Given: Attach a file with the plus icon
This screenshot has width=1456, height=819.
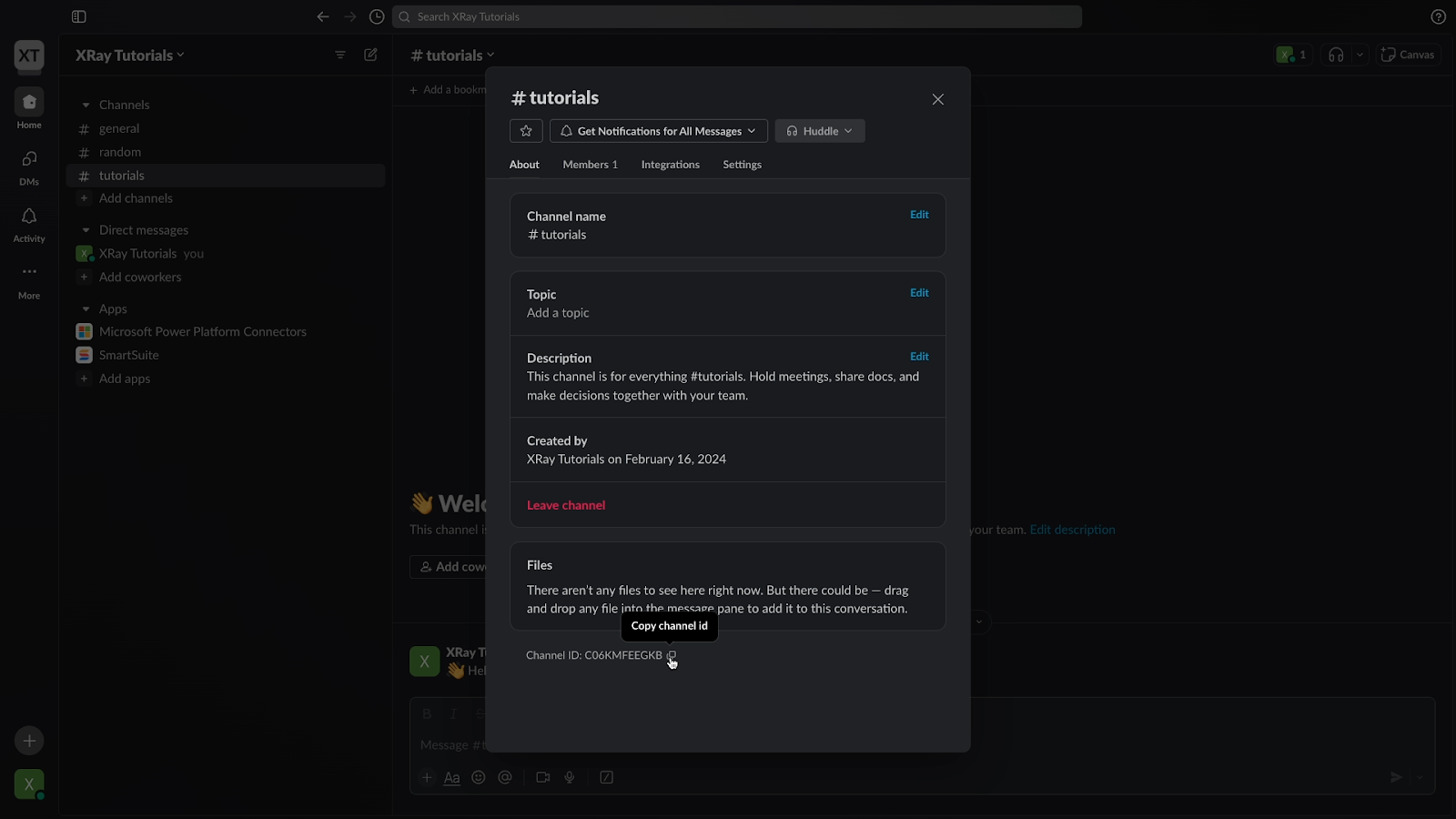Looking at the screenshot, I should point(426,777).
